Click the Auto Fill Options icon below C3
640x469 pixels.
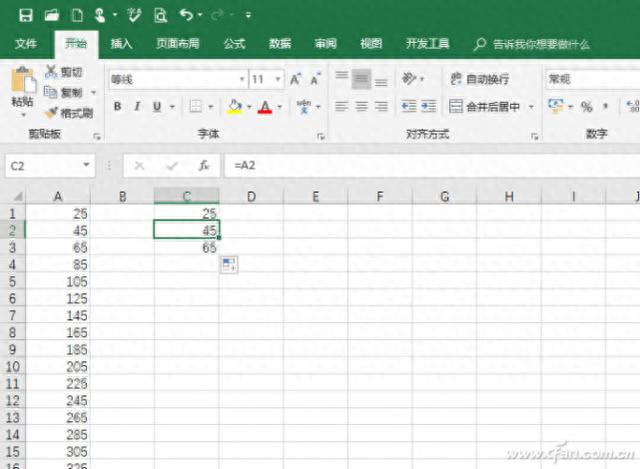[x=229, y=265]
